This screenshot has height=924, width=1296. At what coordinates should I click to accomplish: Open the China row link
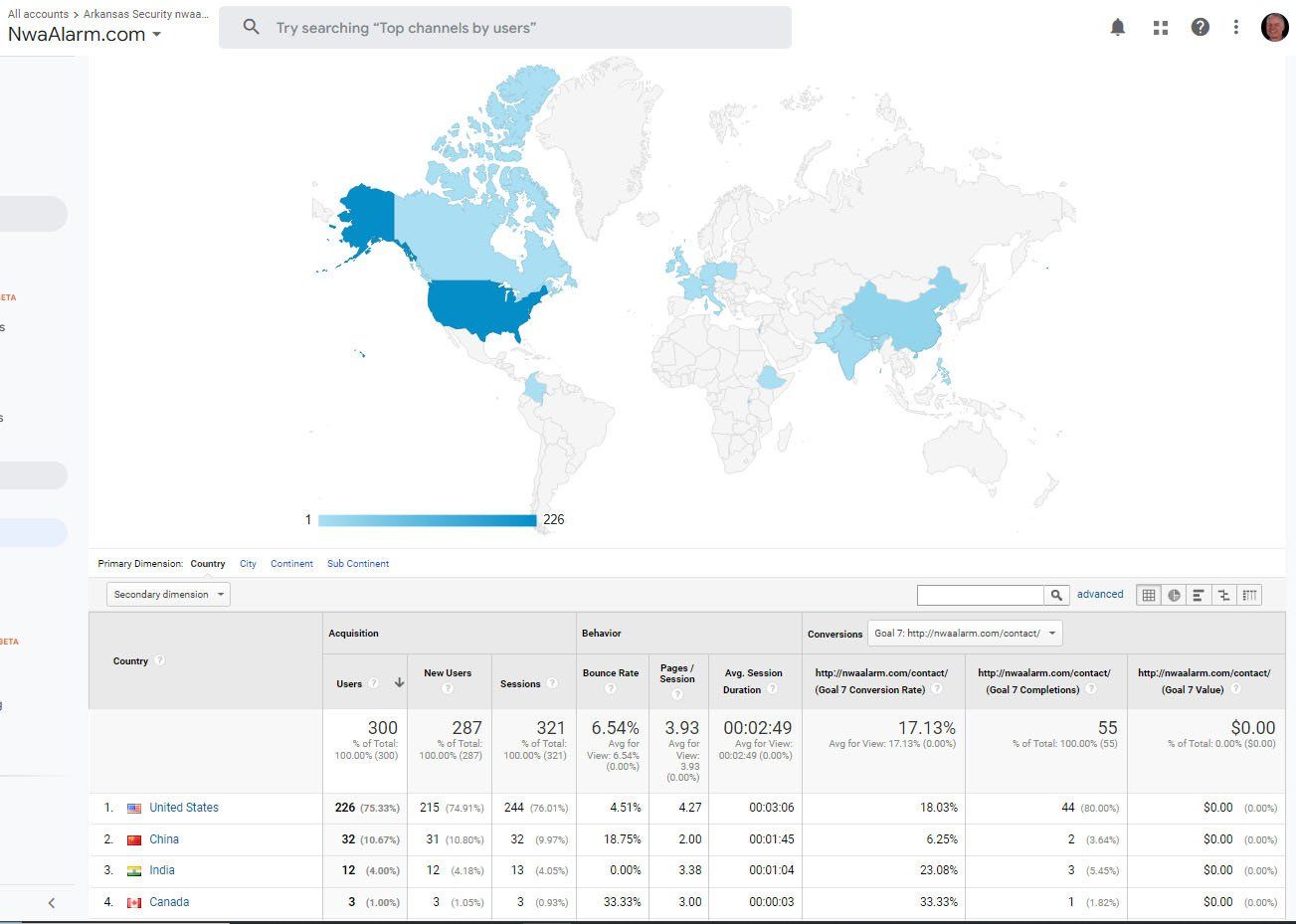(164, 839)
